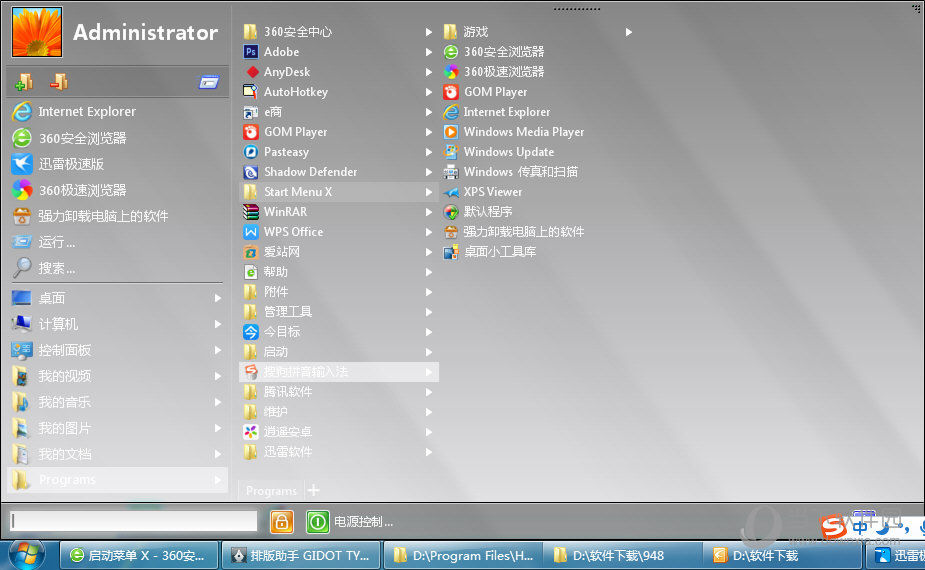This screenshot has width=925, height=570.
Task: Open the AutoHotkey program group
Action: click(x=339, y=92)
